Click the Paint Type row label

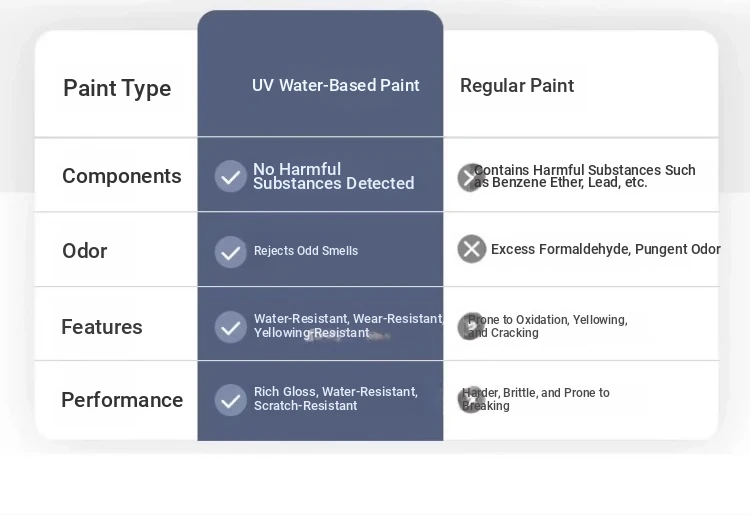[117, 88]
